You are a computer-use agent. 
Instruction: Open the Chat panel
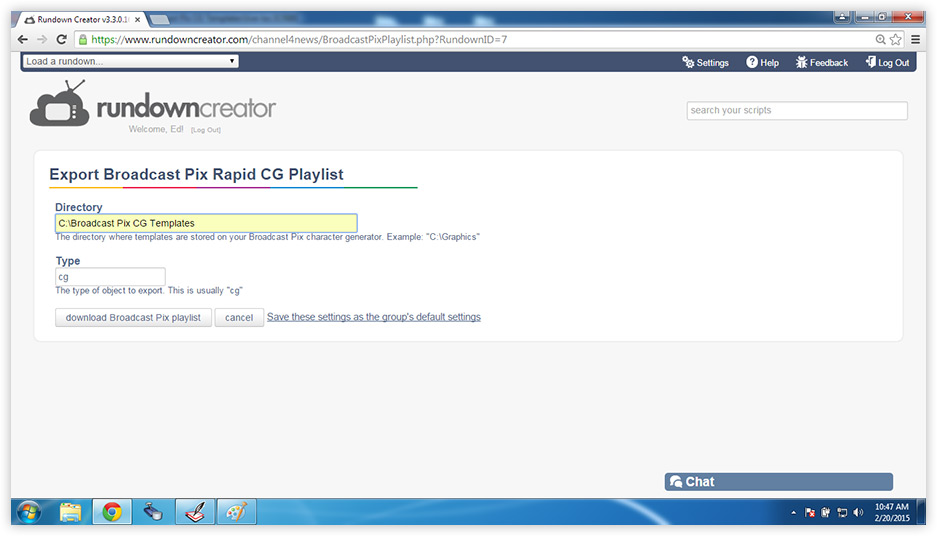pyautogui.click(x=779, y=482)
